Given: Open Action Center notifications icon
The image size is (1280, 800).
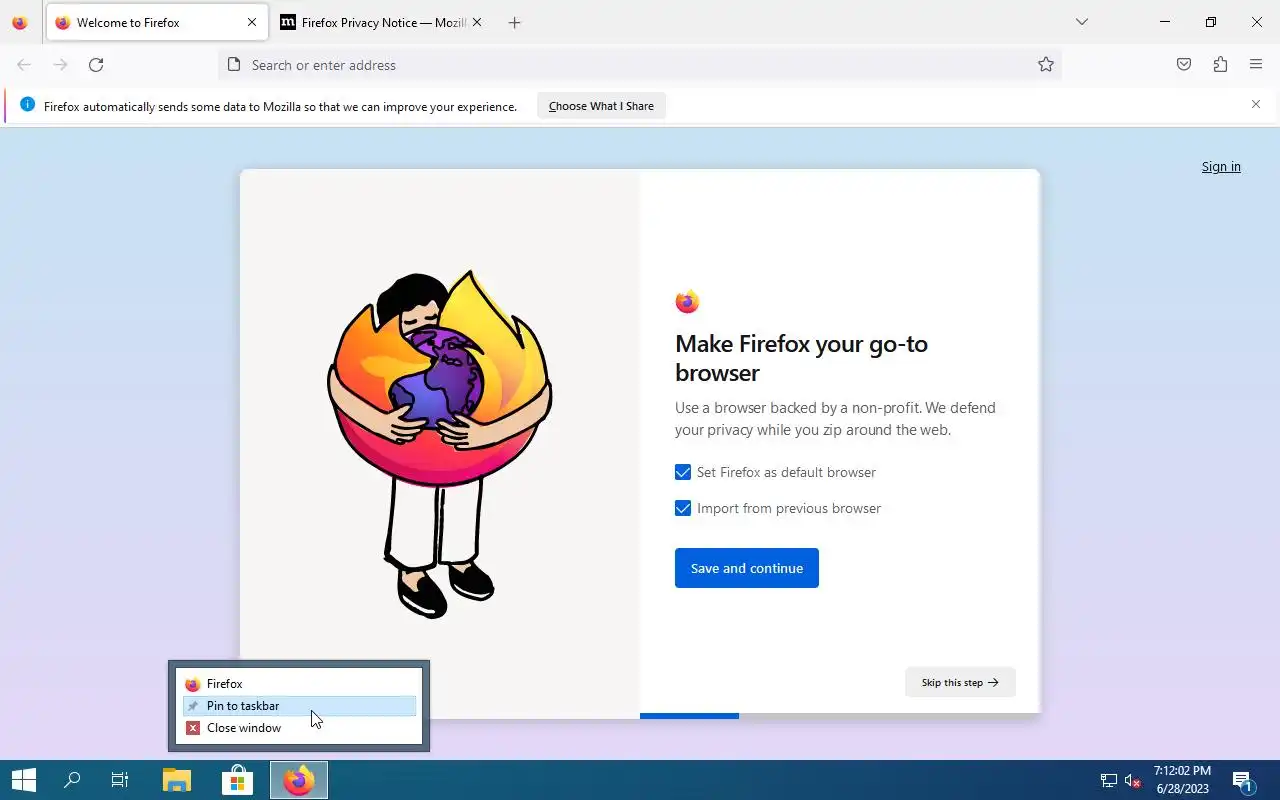Looking at the screenshot, I should point(1243,781).
